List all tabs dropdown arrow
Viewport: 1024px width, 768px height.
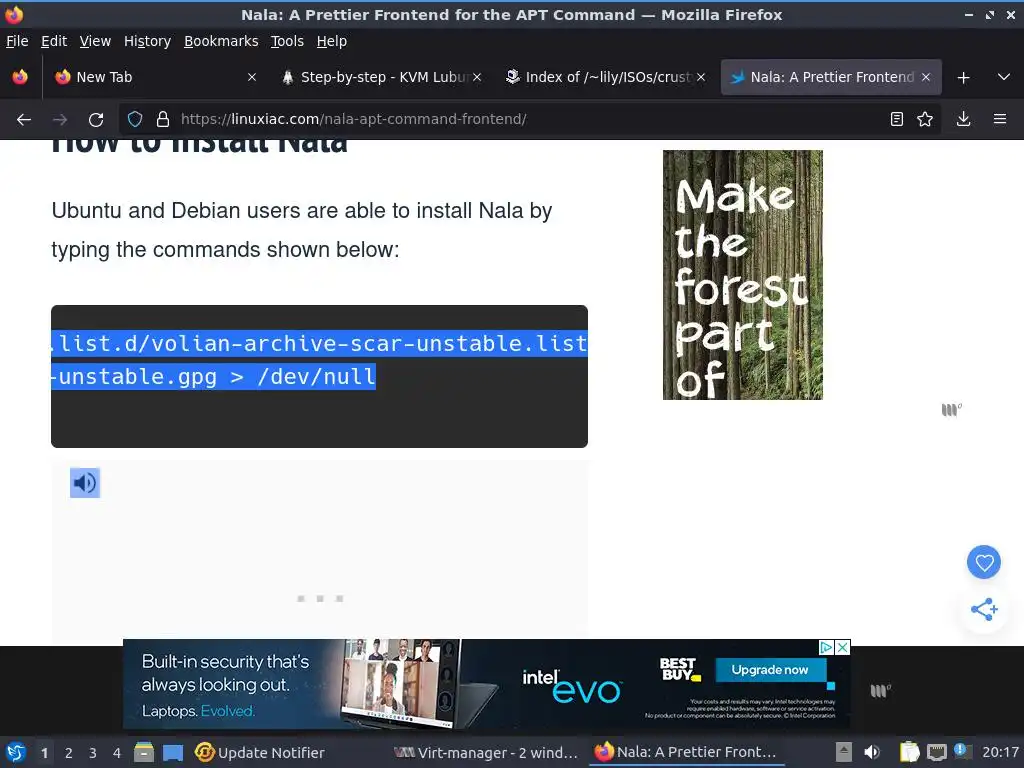(x=1004, y=77)
